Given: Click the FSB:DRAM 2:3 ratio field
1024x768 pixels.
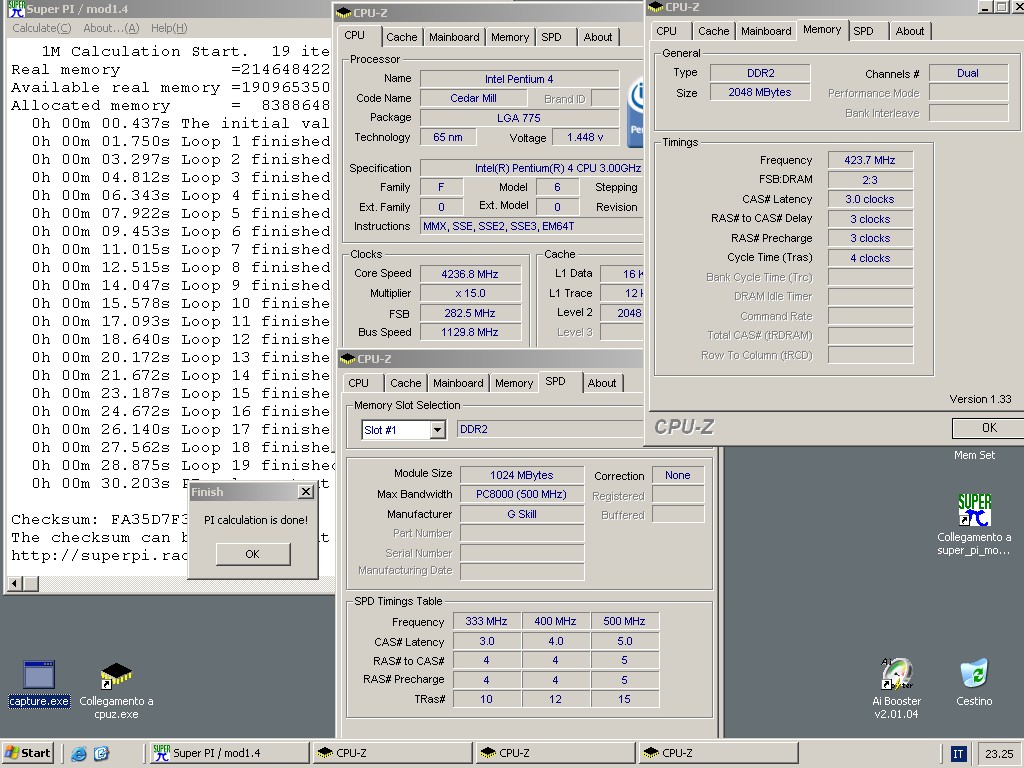Looking at the screenshot, I should pyautogui.click(x=870, y=180).
